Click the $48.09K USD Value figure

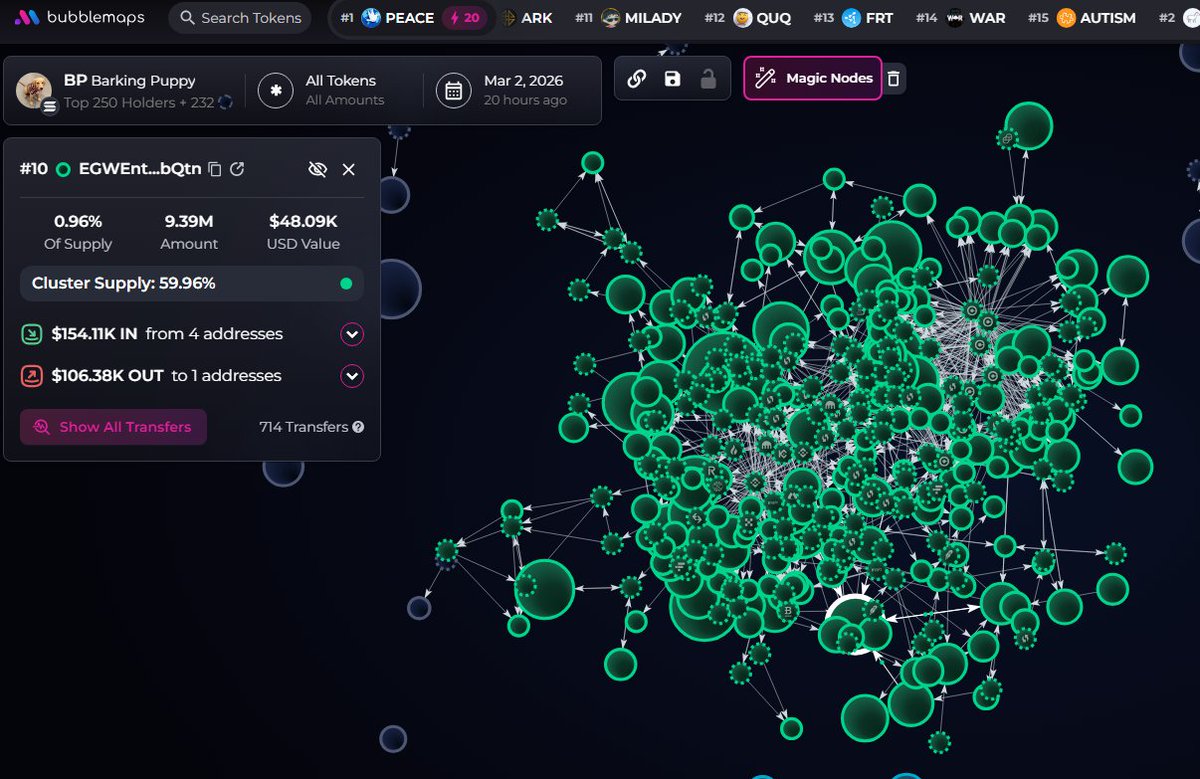(303, 221)
